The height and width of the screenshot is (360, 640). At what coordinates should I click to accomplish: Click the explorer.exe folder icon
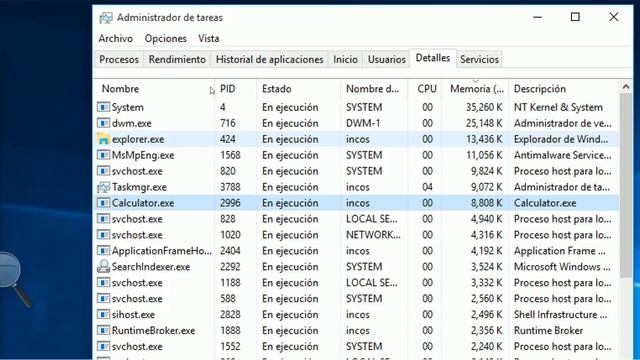point(103,139)
